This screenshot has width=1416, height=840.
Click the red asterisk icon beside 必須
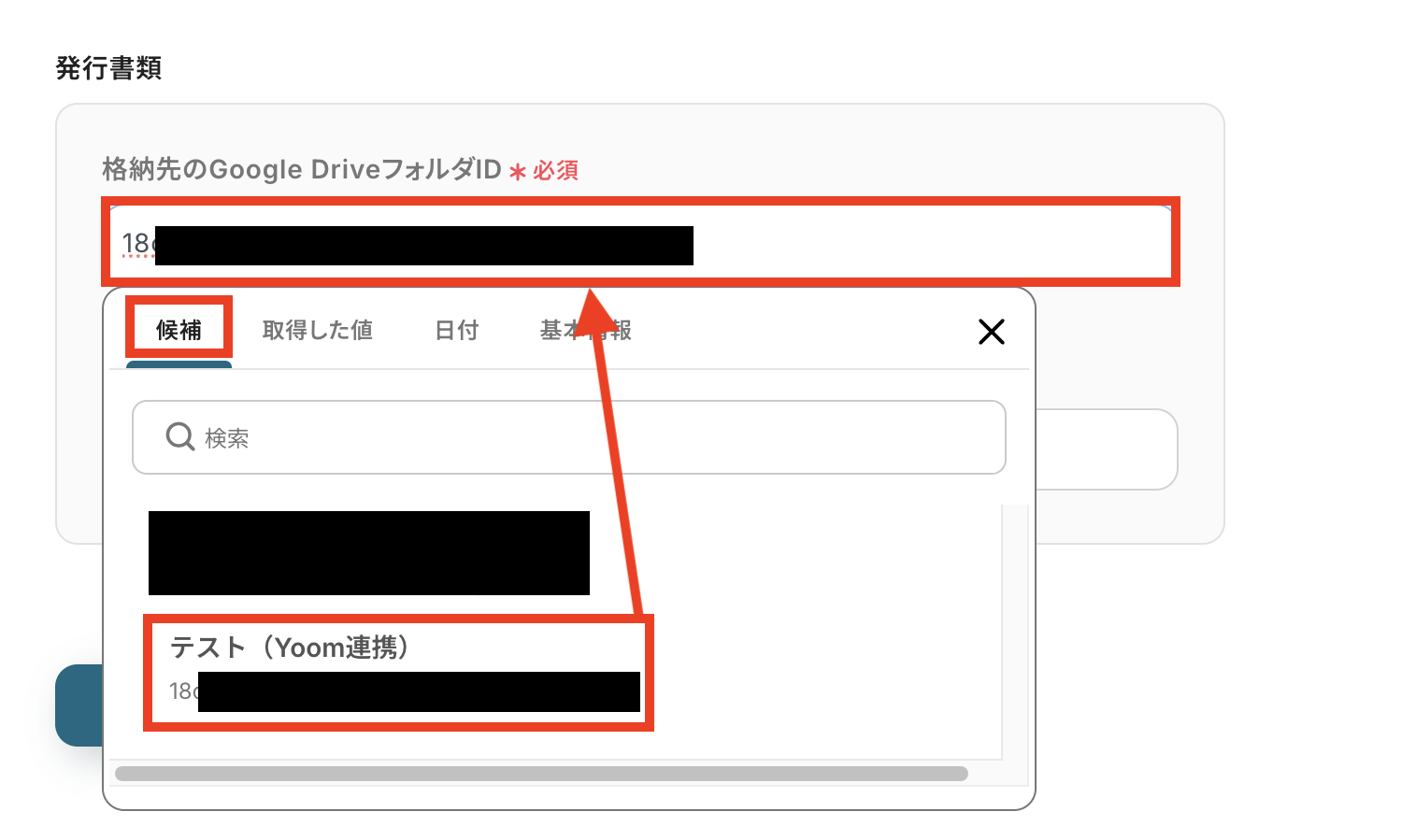point(517,172)
